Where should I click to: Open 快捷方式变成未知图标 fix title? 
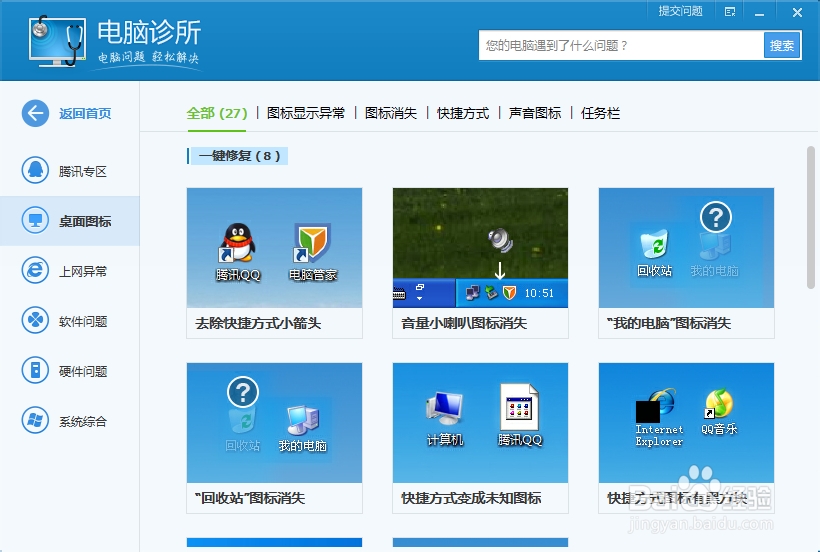(x=471, y=498)
